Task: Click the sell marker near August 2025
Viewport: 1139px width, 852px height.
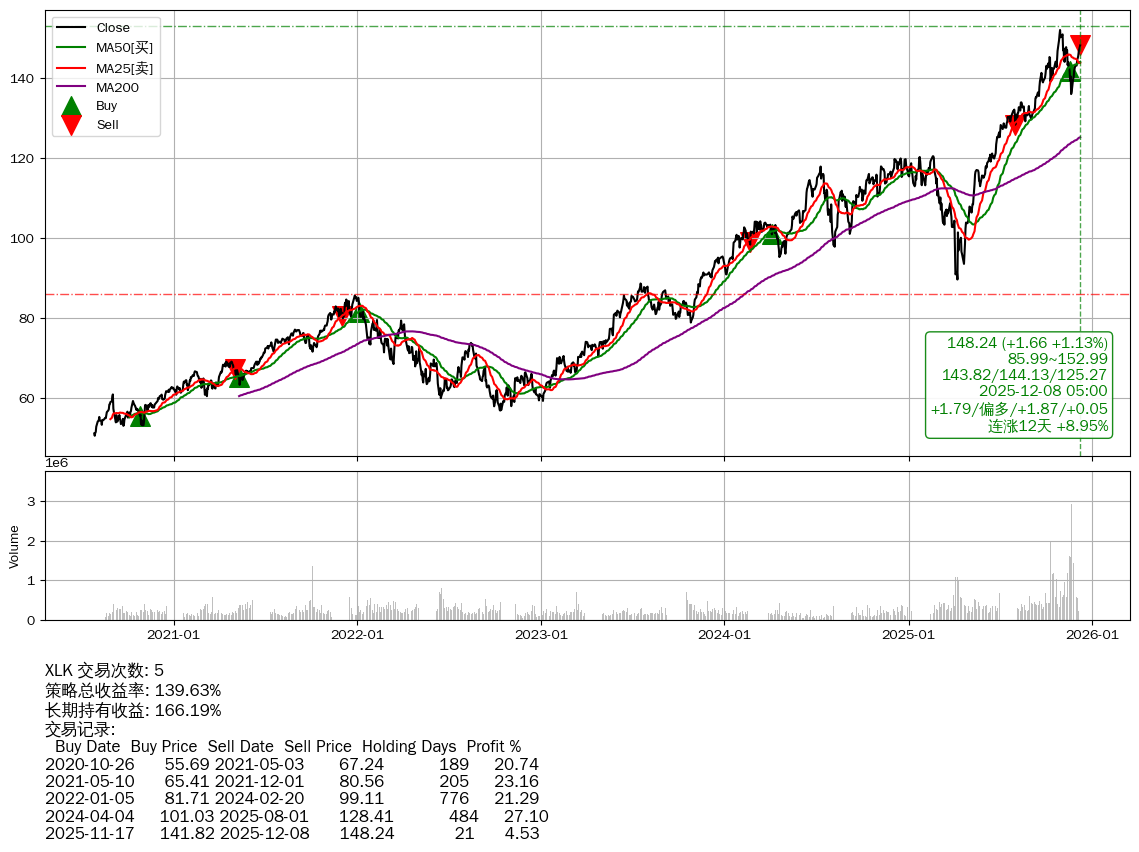Action: [x=1014, y=126]
